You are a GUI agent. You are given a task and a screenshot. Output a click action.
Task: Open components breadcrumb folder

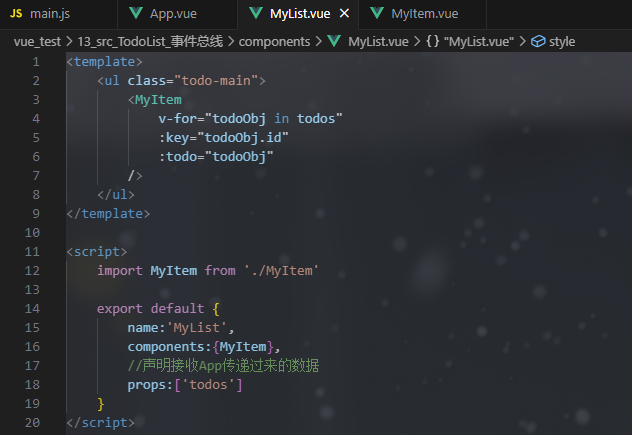(274, 42)
